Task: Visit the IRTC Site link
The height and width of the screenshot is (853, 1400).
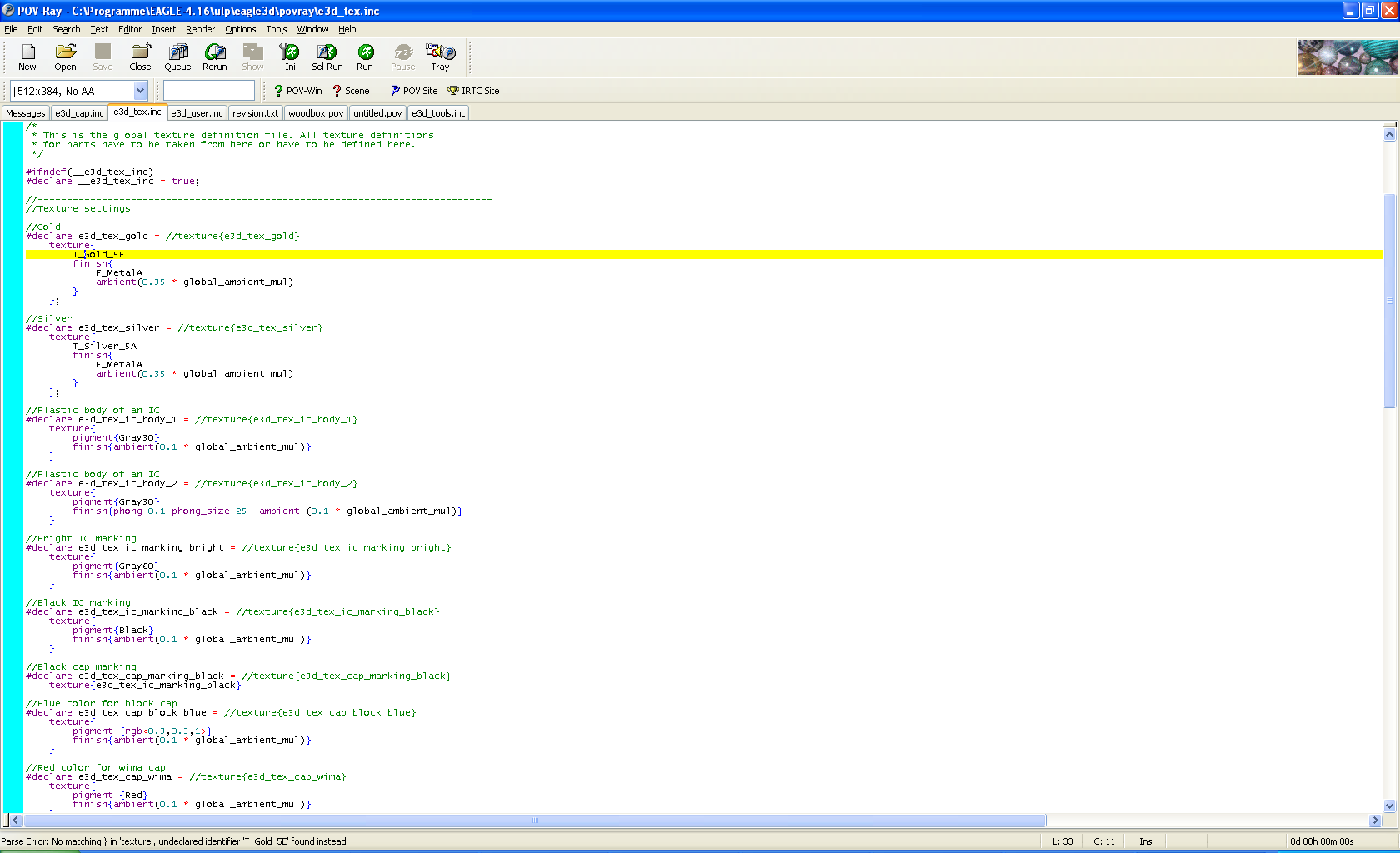Action: tap(473, 91)
